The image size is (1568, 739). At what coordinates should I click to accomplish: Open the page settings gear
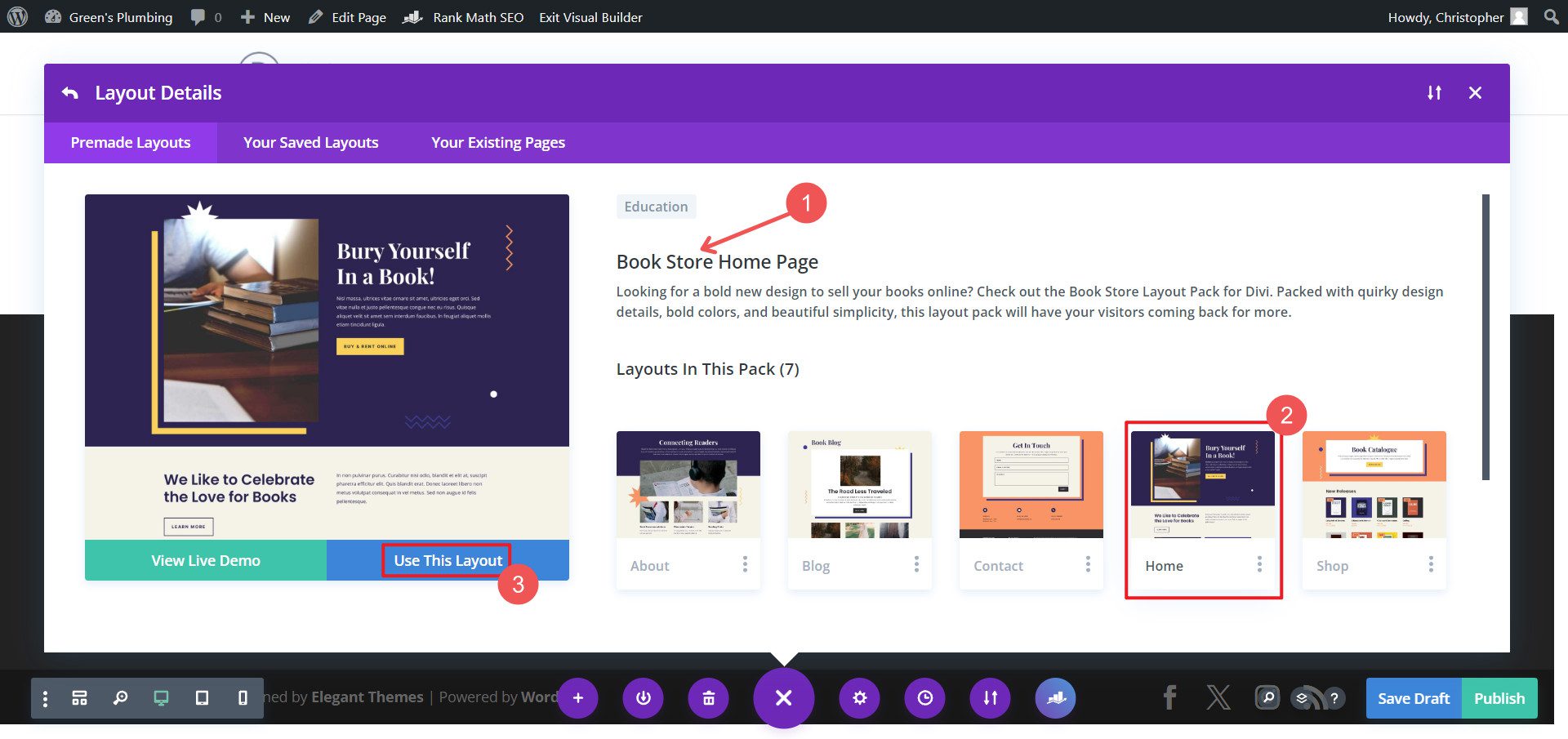[x=859, y=698]
